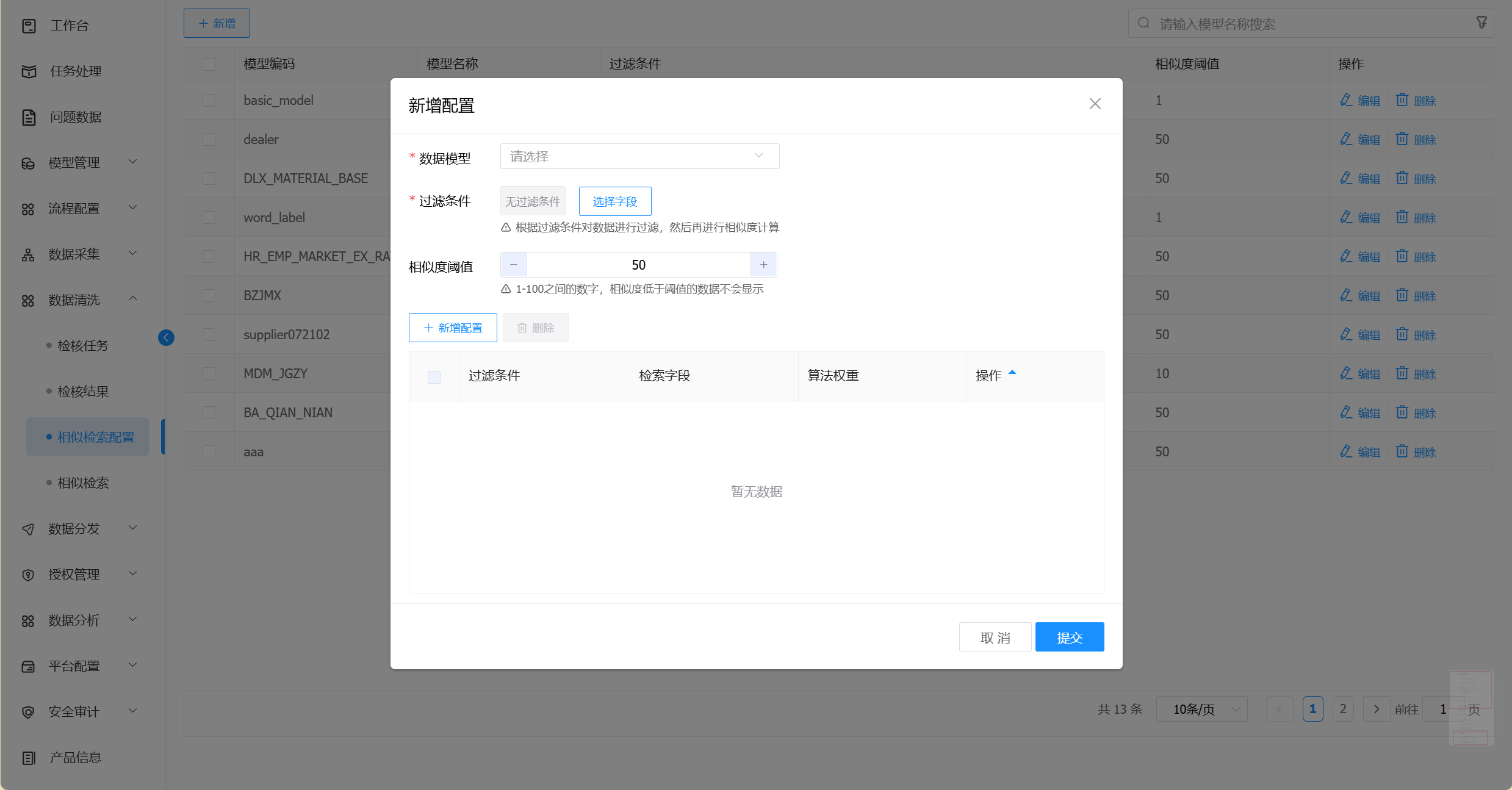Click the plus stepper for 相似度阈值
The height and width of the screenshot is (790, 1512).
click(763, 265)
